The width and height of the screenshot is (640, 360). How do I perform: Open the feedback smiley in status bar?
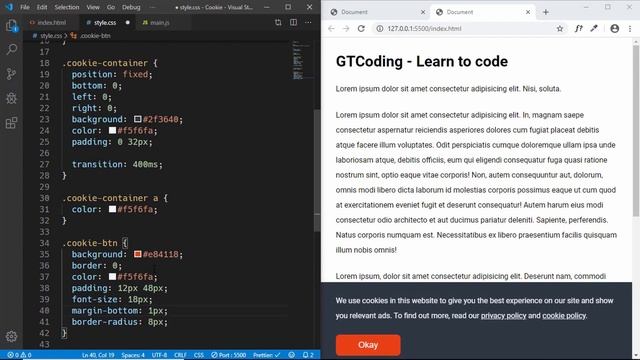[x=291, y=355]
